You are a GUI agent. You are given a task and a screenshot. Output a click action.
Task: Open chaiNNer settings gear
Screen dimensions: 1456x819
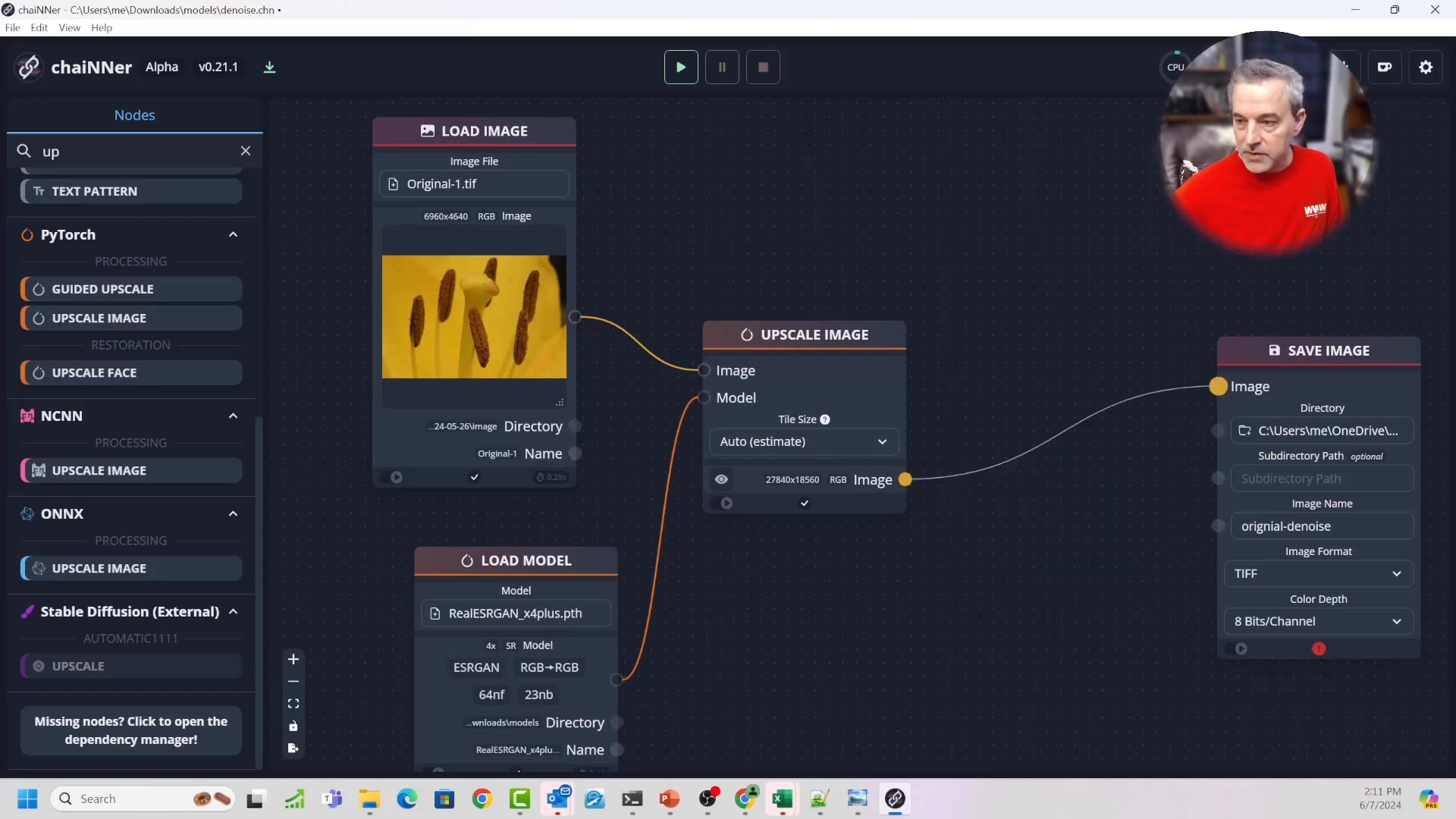coord(1426,67)
